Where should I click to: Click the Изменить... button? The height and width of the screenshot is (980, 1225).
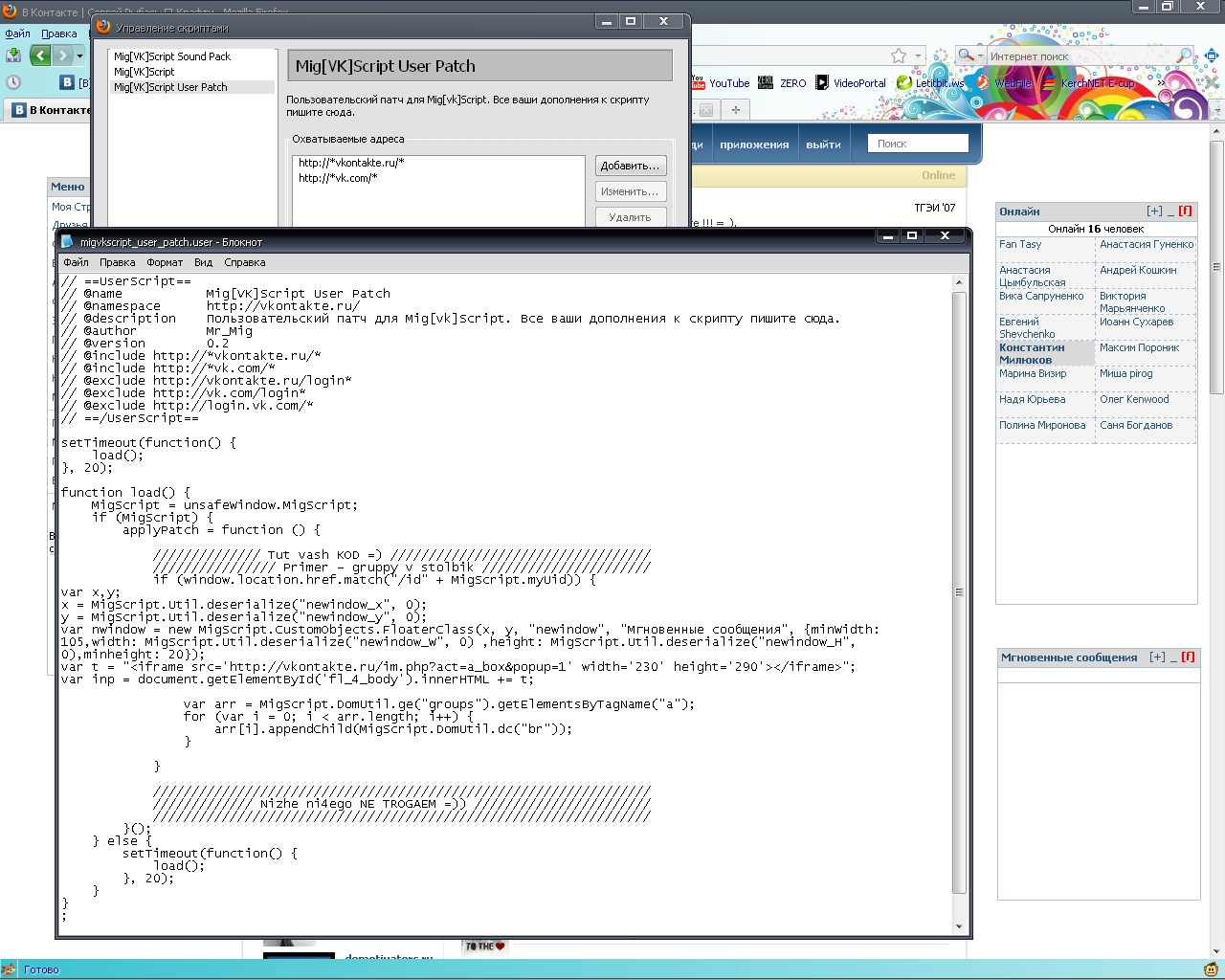631,191
